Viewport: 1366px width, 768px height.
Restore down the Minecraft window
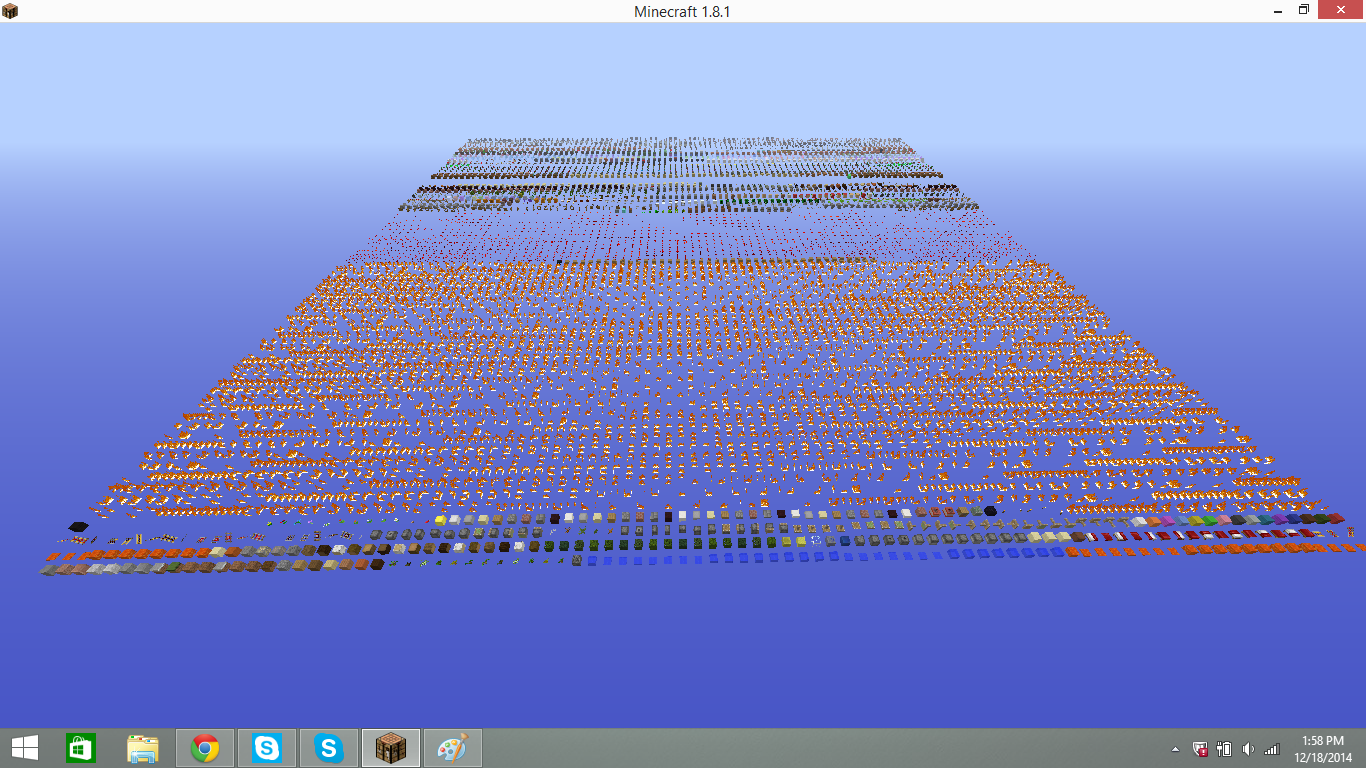pyautogui.click(x=1304, y=11)
